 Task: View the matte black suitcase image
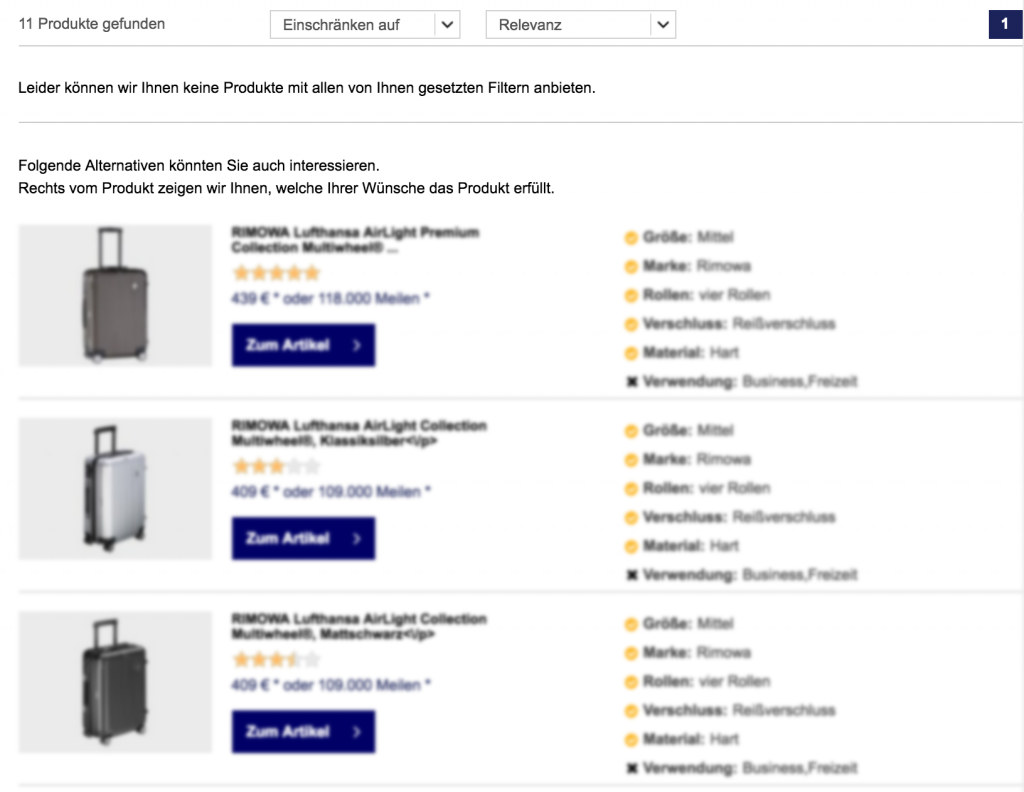[x=115, y=682]
